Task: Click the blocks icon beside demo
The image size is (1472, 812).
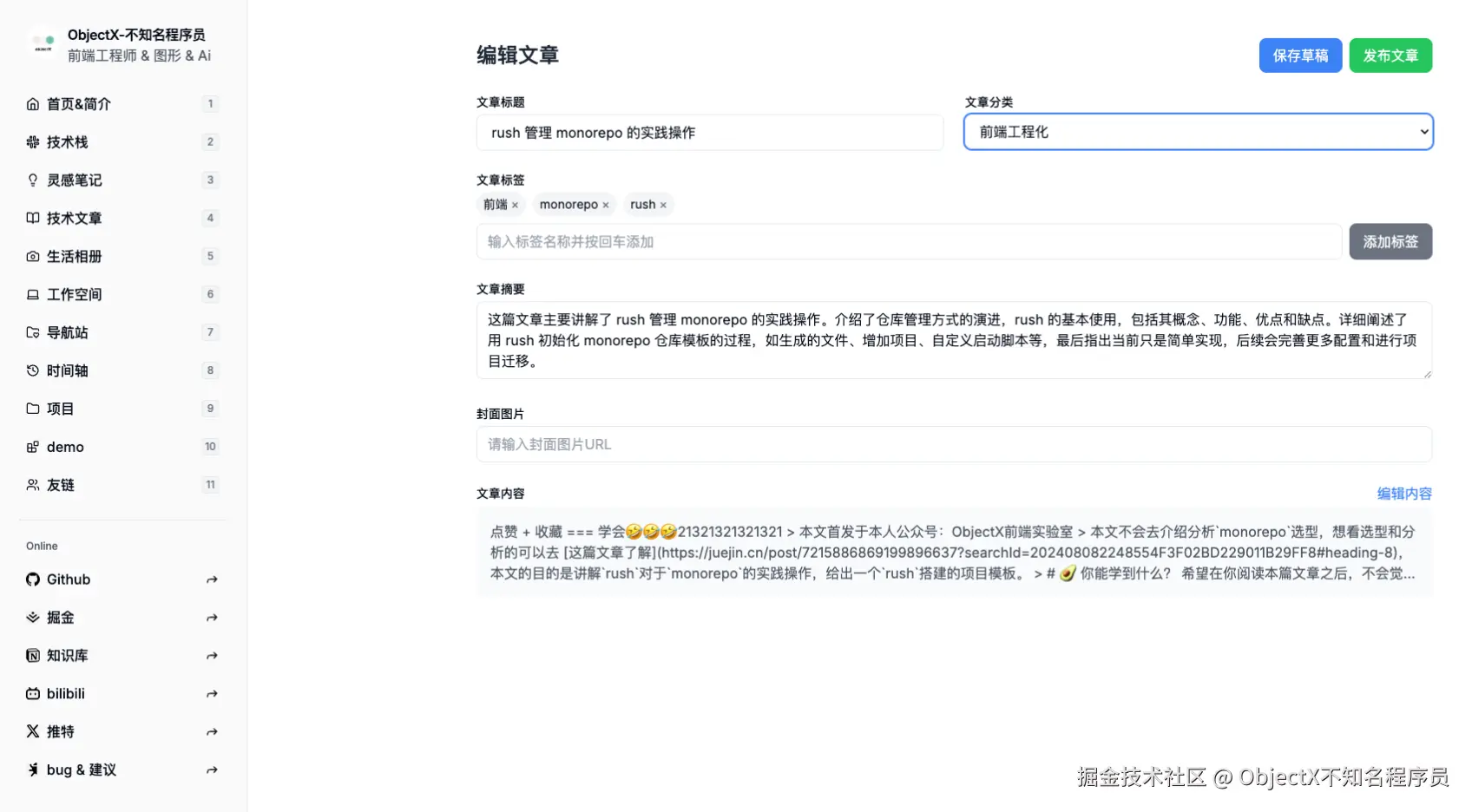Action: (33, 447)
